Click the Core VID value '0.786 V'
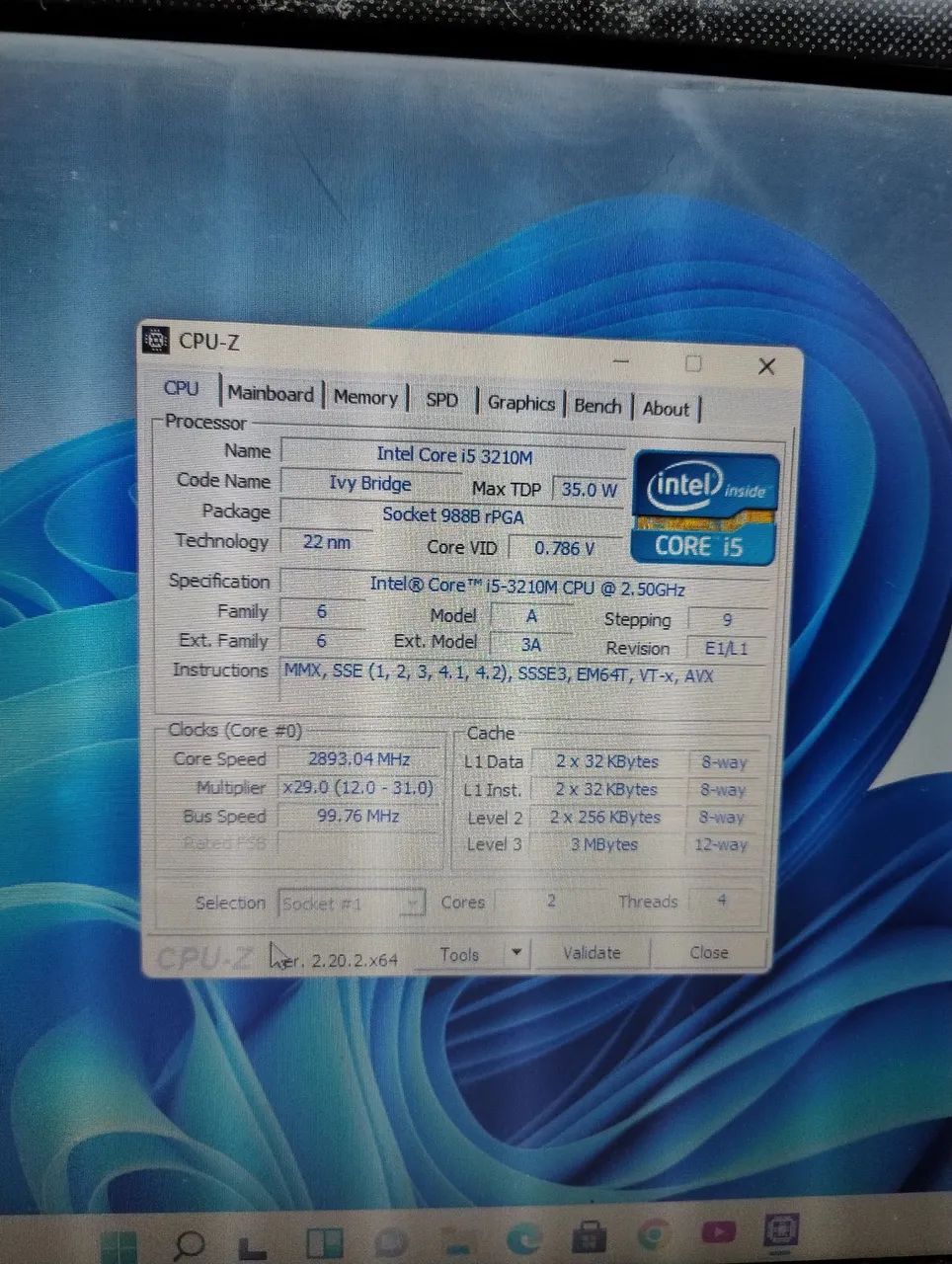Screen dimensions: 952x1264 click(566, 548)
